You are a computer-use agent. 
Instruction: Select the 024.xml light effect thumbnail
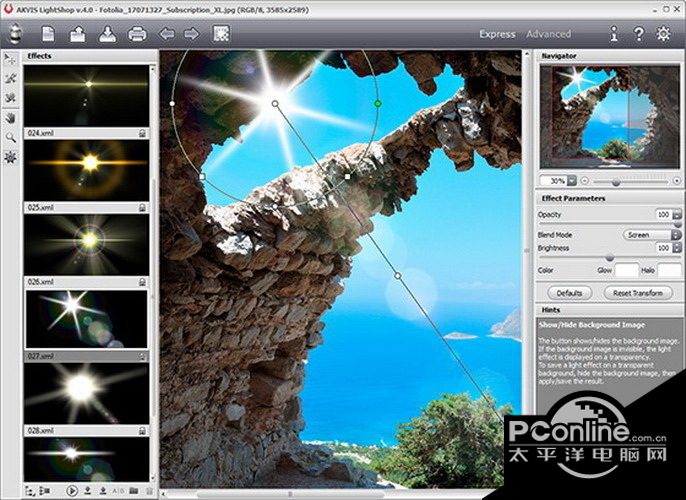87,96
